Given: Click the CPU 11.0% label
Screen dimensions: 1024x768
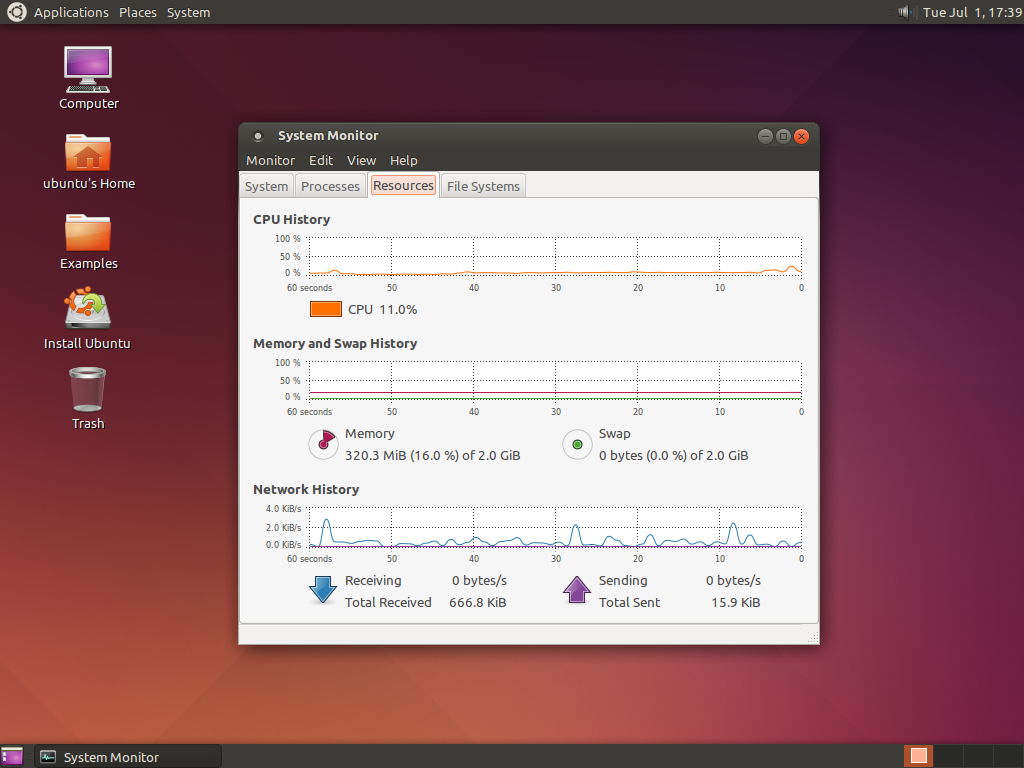Looking at the screenshot, I should pos(382,310).
